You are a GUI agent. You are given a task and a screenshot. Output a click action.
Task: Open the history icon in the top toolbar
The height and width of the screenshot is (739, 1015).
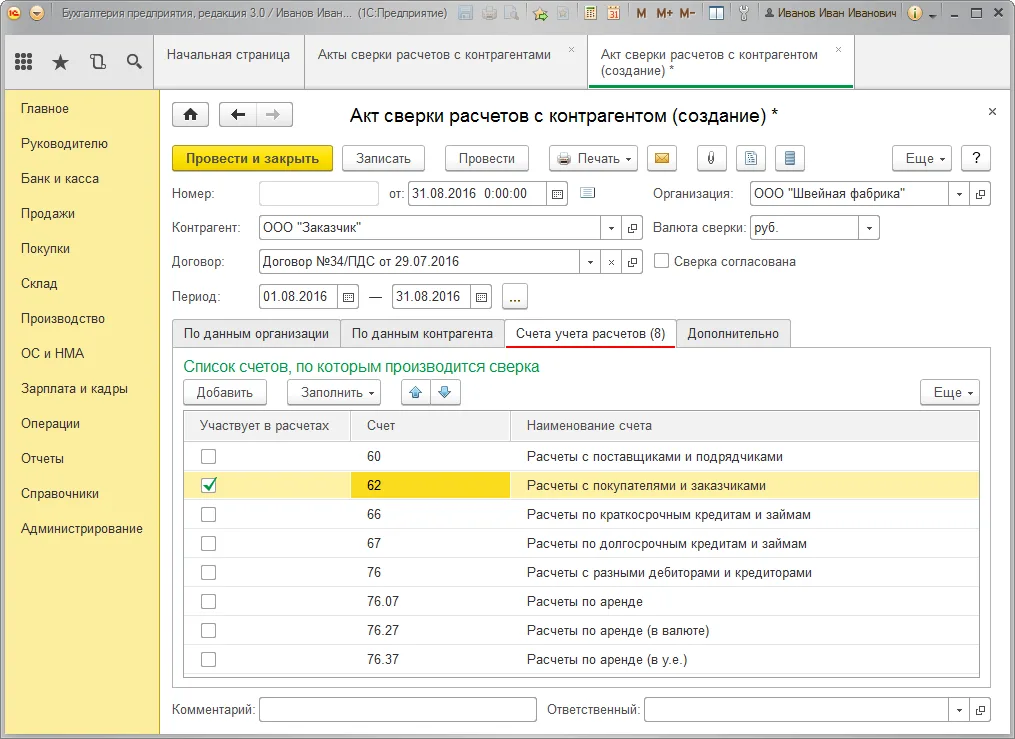pos(97,62)
